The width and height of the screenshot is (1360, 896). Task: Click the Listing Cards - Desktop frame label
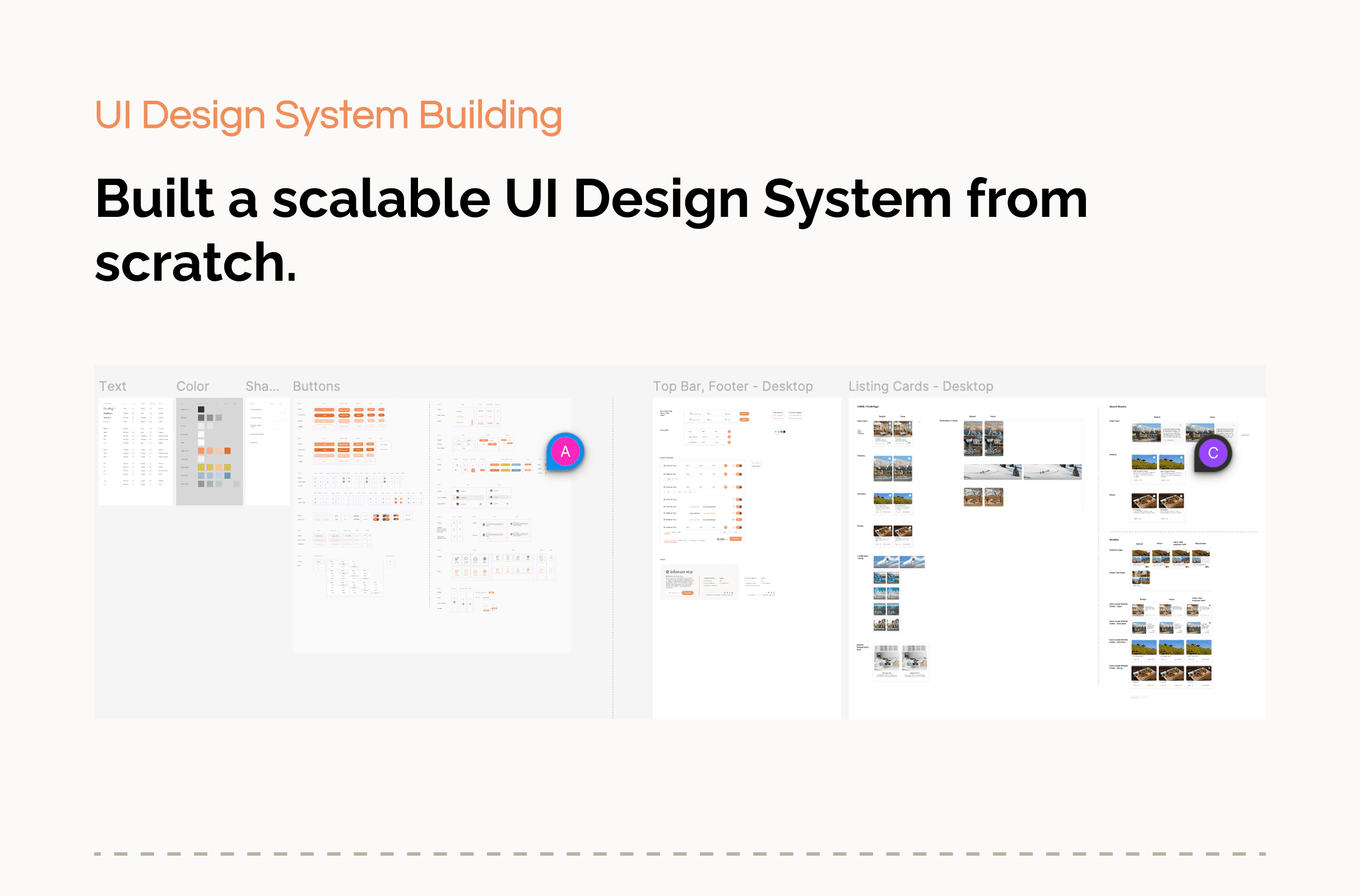pyautogui.click(x=921, y=386)
